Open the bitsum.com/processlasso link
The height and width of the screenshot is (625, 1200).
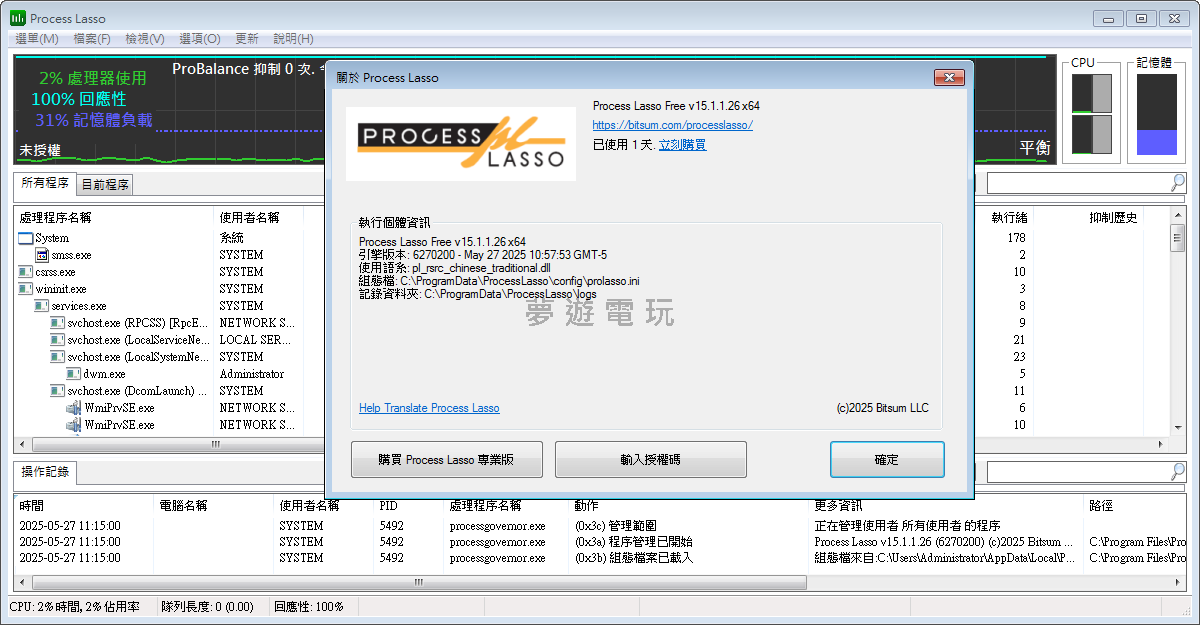672,125
